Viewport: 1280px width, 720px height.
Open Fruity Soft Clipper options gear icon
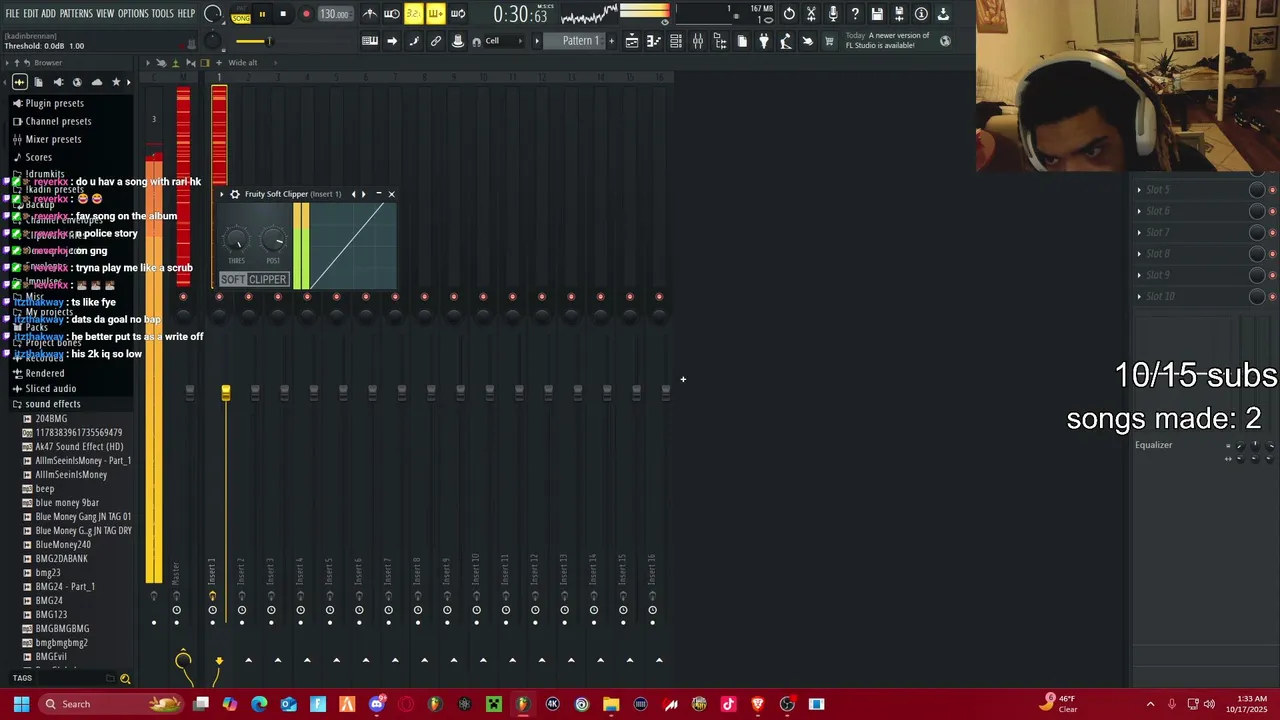[x=235, y=194]
